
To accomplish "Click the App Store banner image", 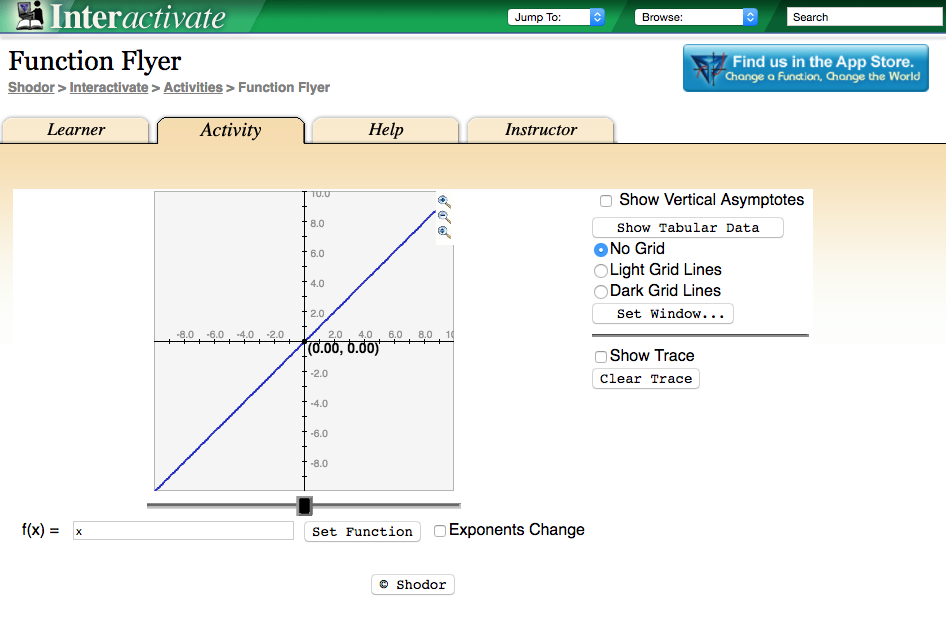I will 805,68.
